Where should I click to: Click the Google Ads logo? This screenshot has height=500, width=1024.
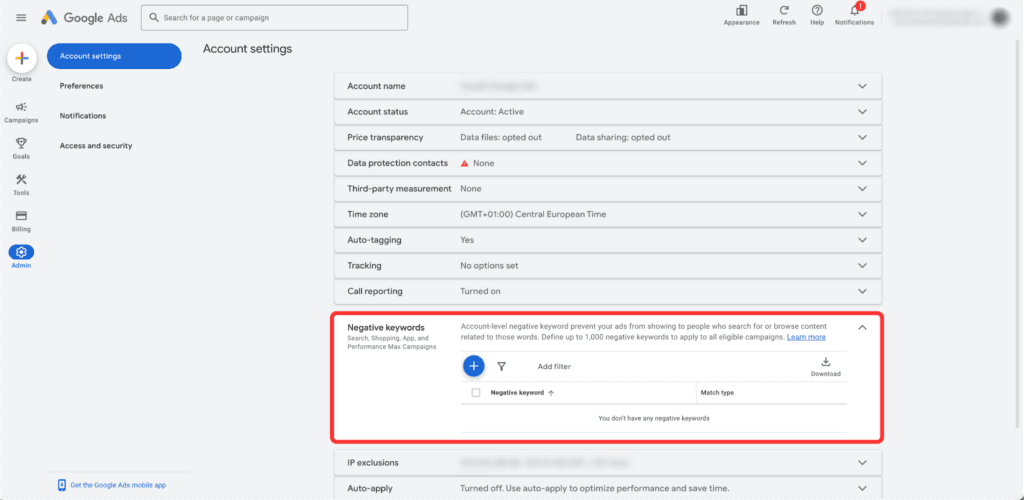[x=84, y=18]
